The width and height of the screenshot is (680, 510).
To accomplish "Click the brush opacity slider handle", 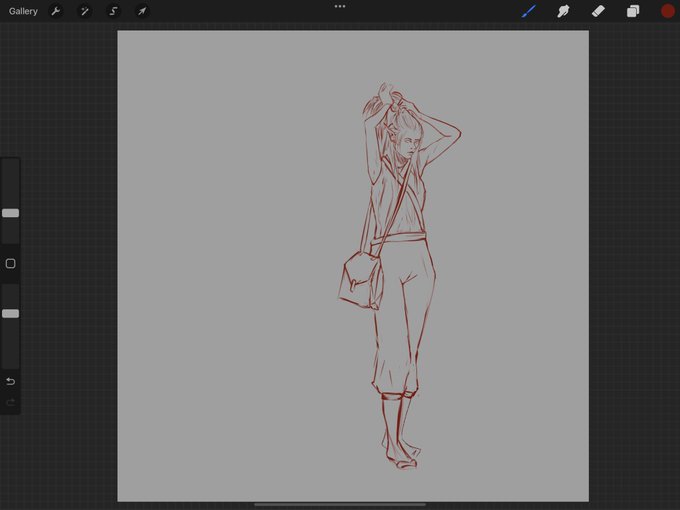I will pos(10,314).
